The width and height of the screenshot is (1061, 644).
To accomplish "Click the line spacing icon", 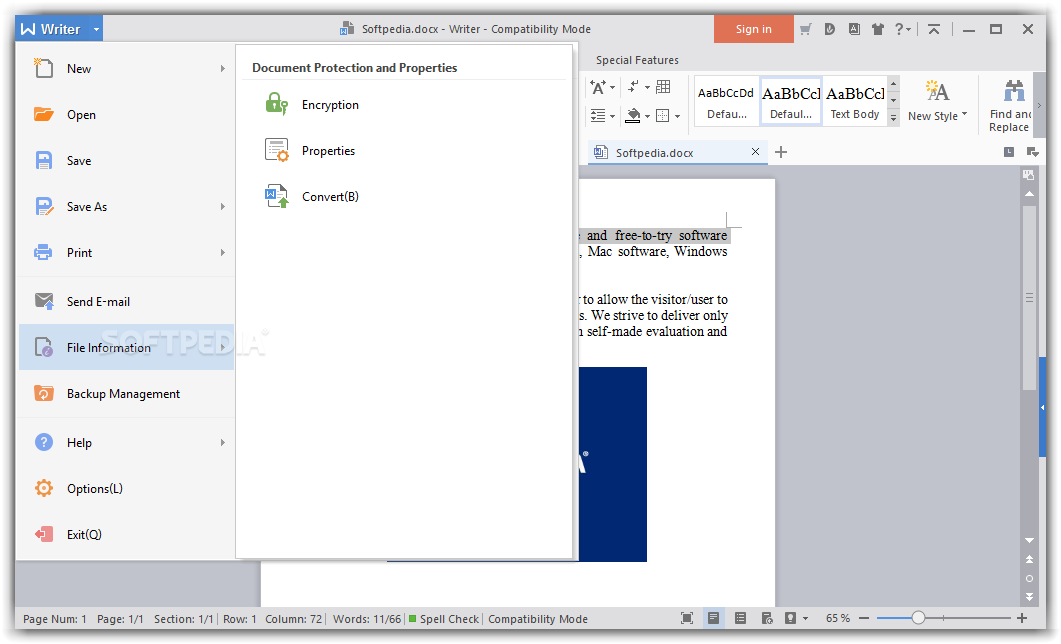I will [597, 116].
